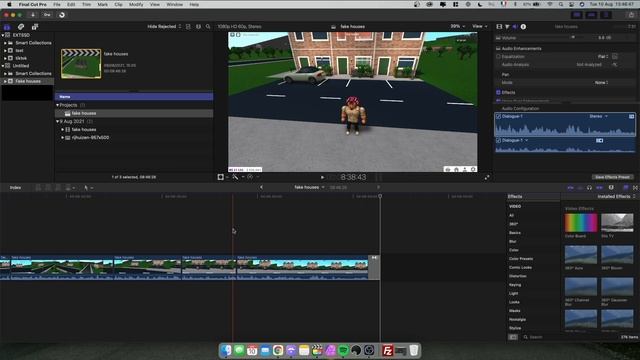Click the viewer fullscreen arrows icon
Image resolution: width=640 pixels, height=360 pixels.
[487, 178]
